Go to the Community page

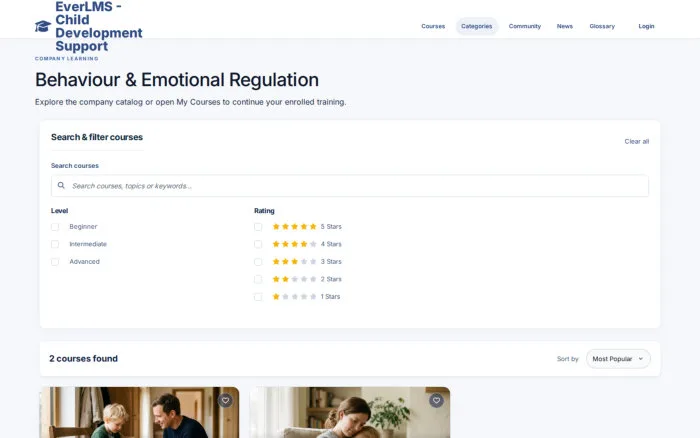coord(525,26)
